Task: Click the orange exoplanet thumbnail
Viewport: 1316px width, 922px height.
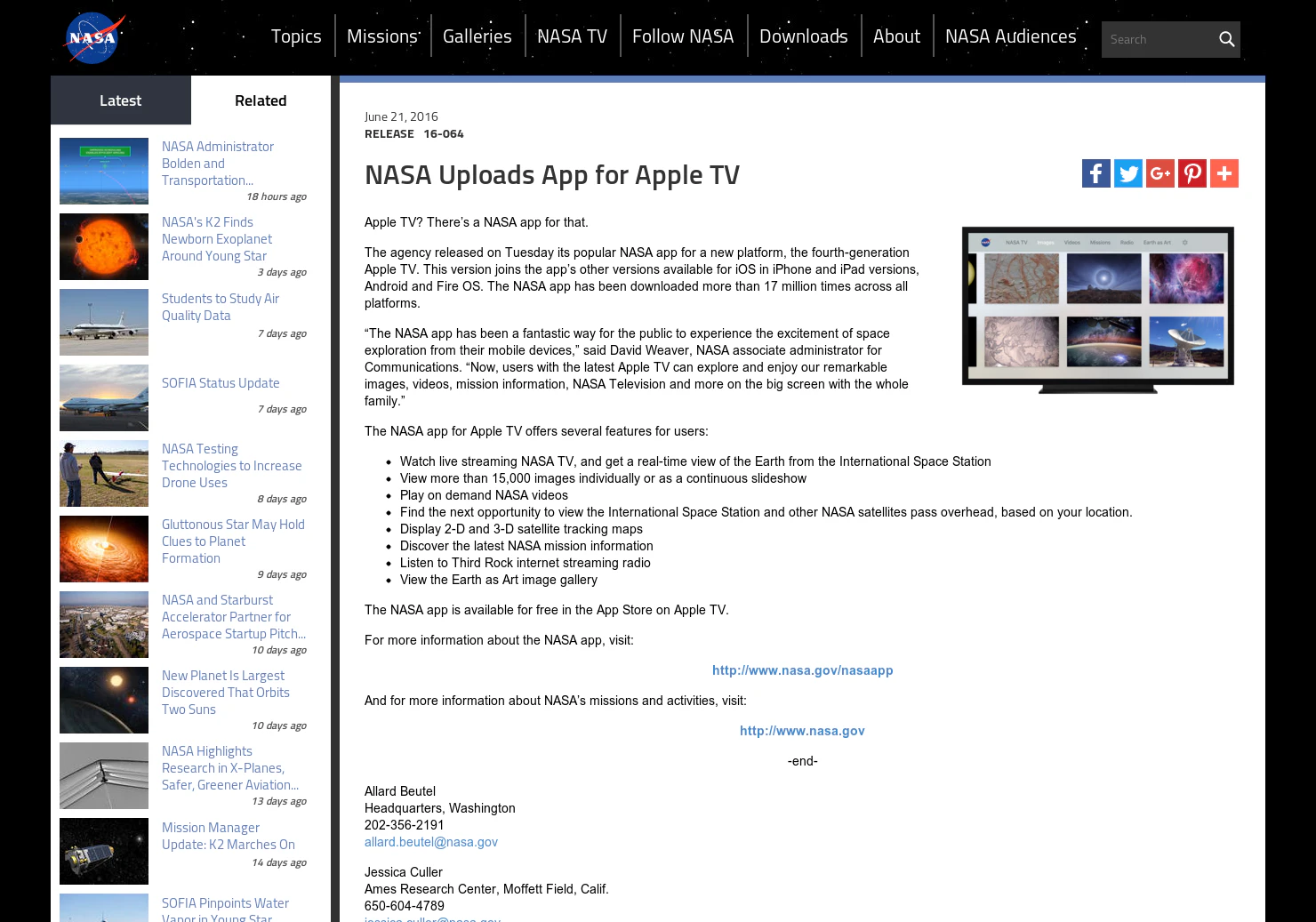Action: [x=104, y=246]
